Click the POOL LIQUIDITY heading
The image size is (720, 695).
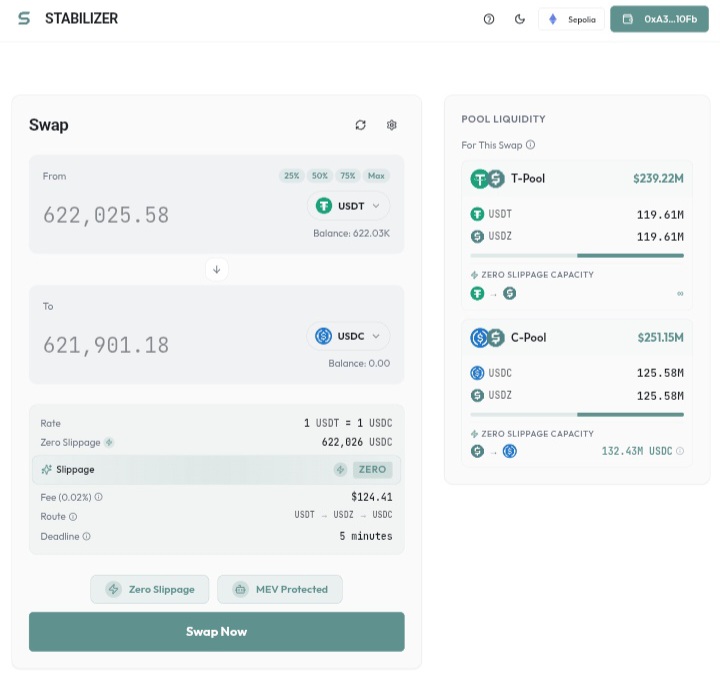tap(503, 119)
